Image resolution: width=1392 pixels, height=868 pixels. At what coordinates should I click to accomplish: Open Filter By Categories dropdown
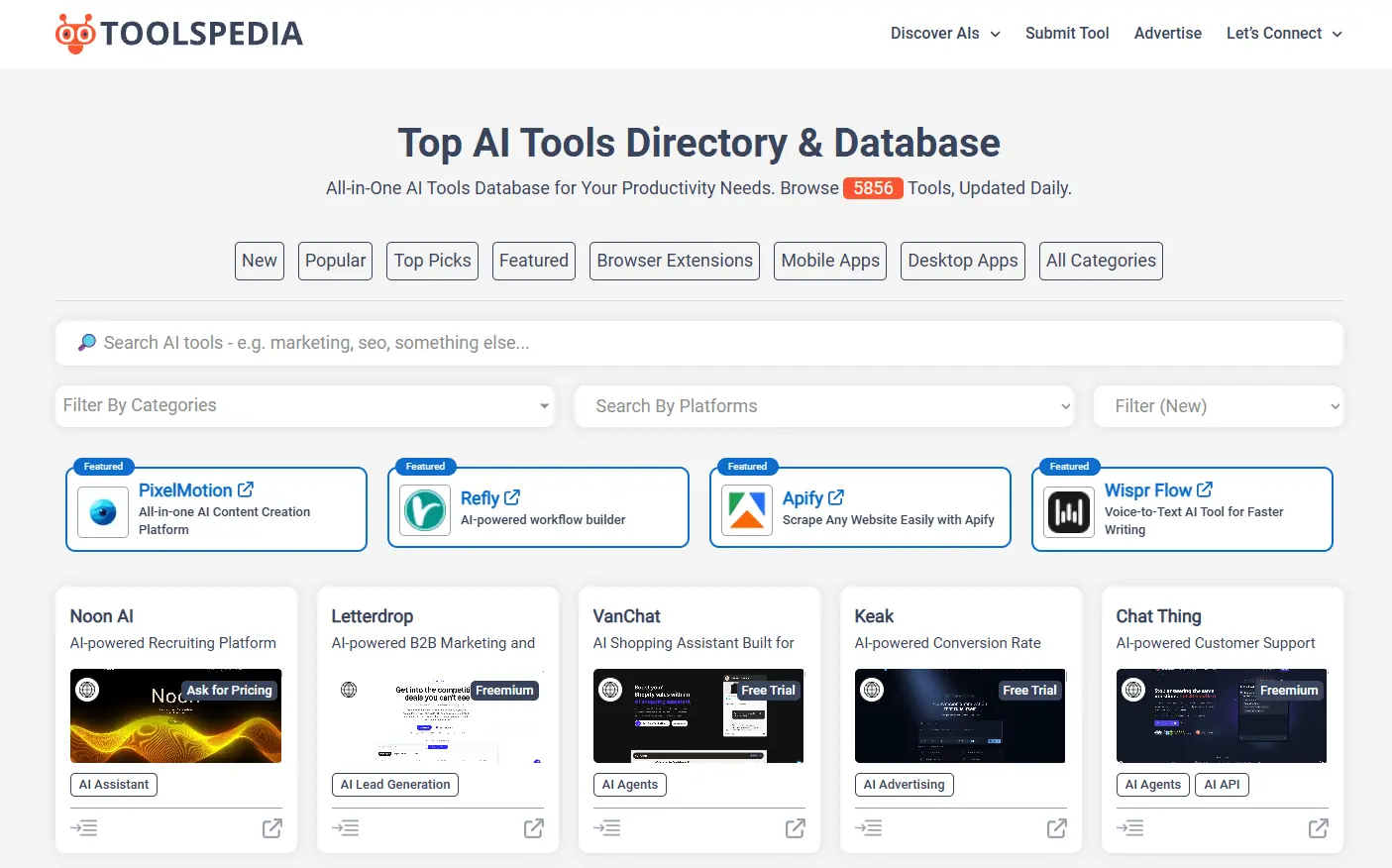pos(305,406)
